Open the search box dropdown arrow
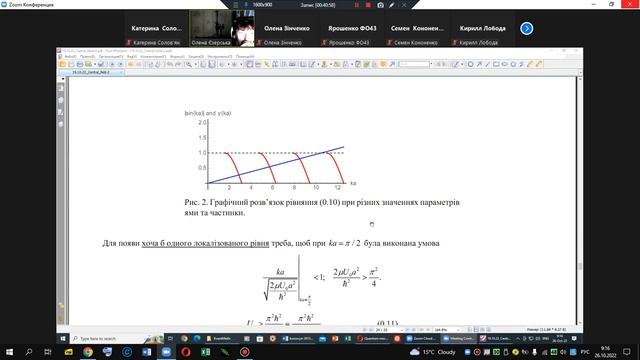Image resolution: width=640 pixels, height=360 pixels. (x=431, y=64)
